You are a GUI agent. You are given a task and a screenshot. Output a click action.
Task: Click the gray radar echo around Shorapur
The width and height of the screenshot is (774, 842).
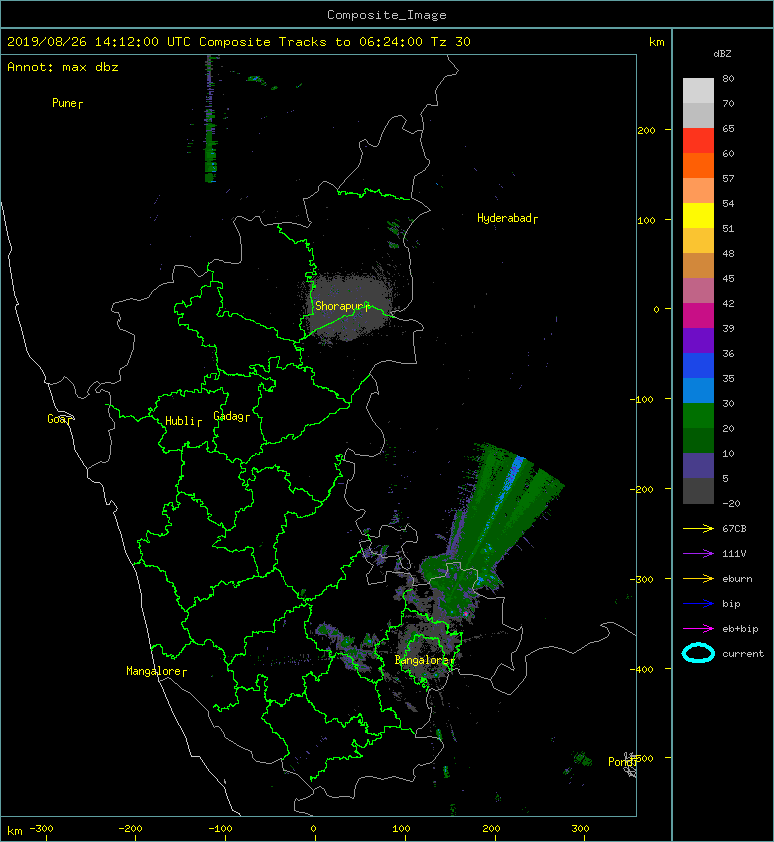tap(348, 306)
